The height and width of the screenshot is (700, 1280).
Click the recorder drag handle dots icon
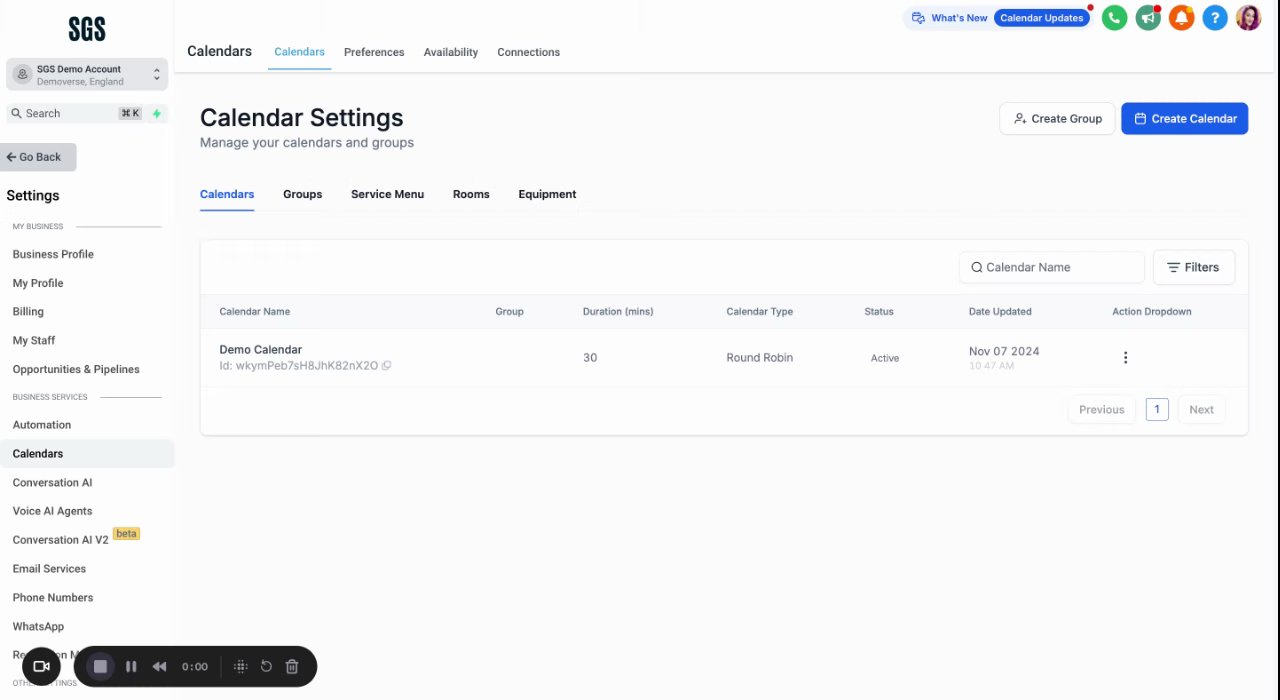(241, 666)
